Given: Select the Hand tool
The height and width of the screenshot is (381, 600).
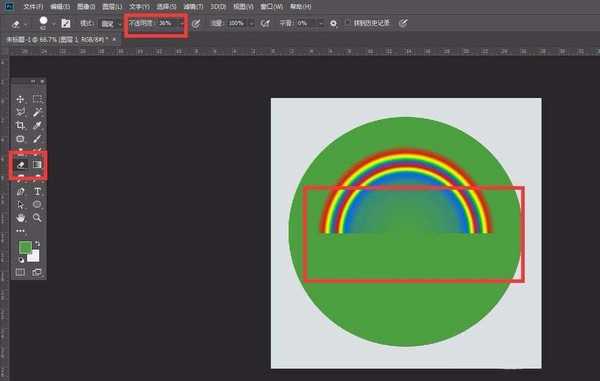Looking at the screenshot, I should tap(20, 218).
